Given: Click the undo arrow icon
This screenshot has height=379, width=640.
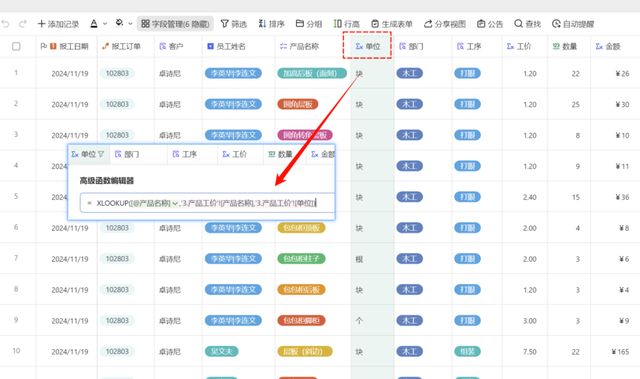Looking at the screenshot, I should (x=5, y=24).
